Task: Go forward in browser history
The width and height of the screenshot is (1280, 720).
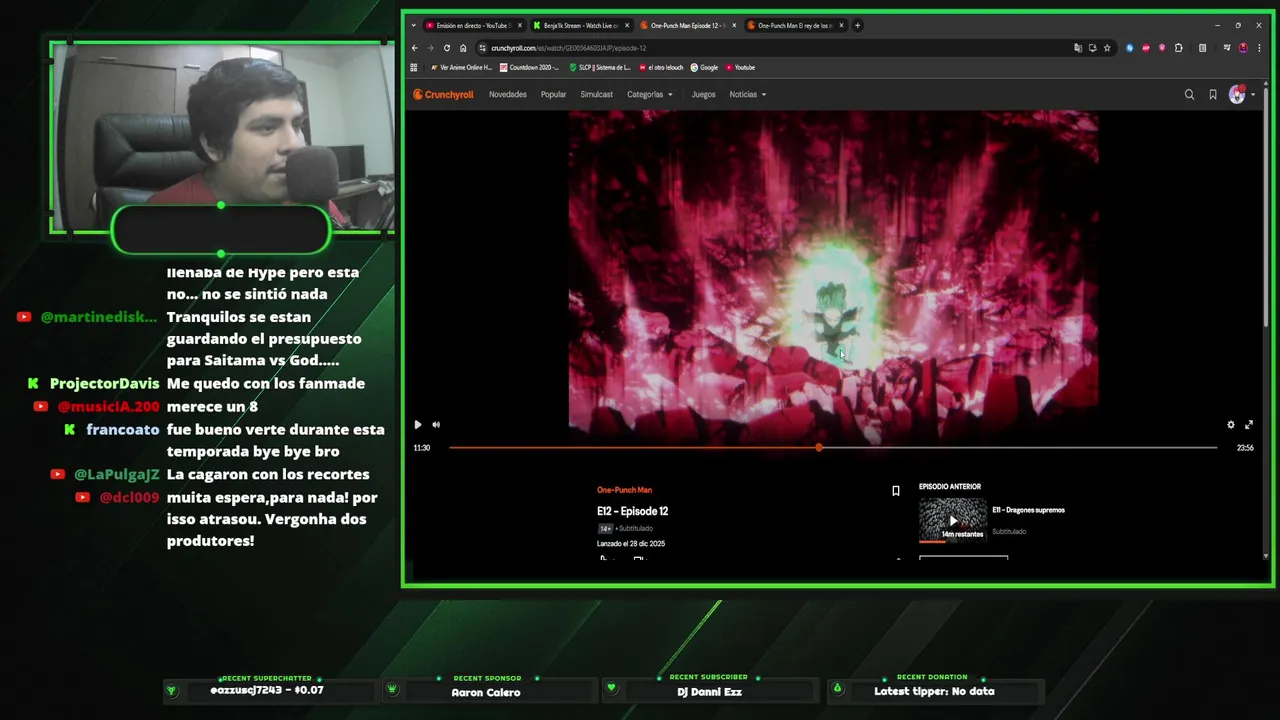Action: (431, 48)
